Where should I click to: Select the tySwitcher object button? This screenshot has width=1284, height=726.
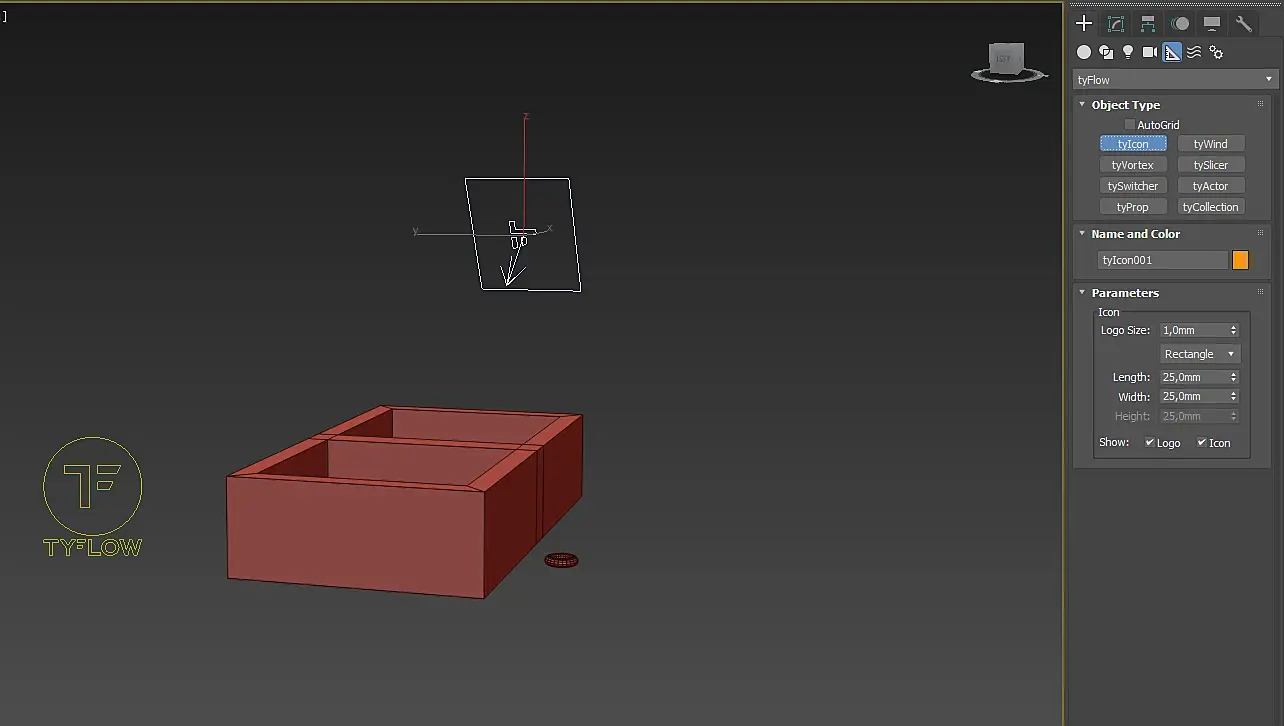coord(1133,186)
